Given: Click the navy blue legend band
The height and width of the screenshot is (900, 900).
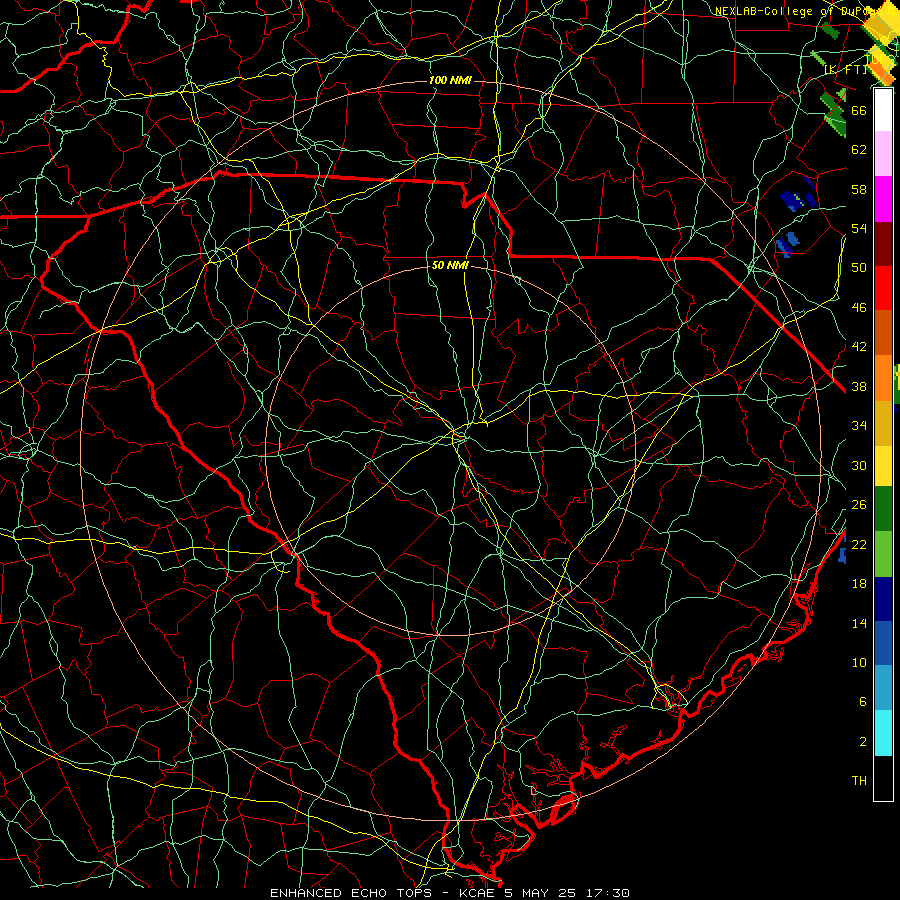Looking at the screenshot, I should click(x=883, y=599).
